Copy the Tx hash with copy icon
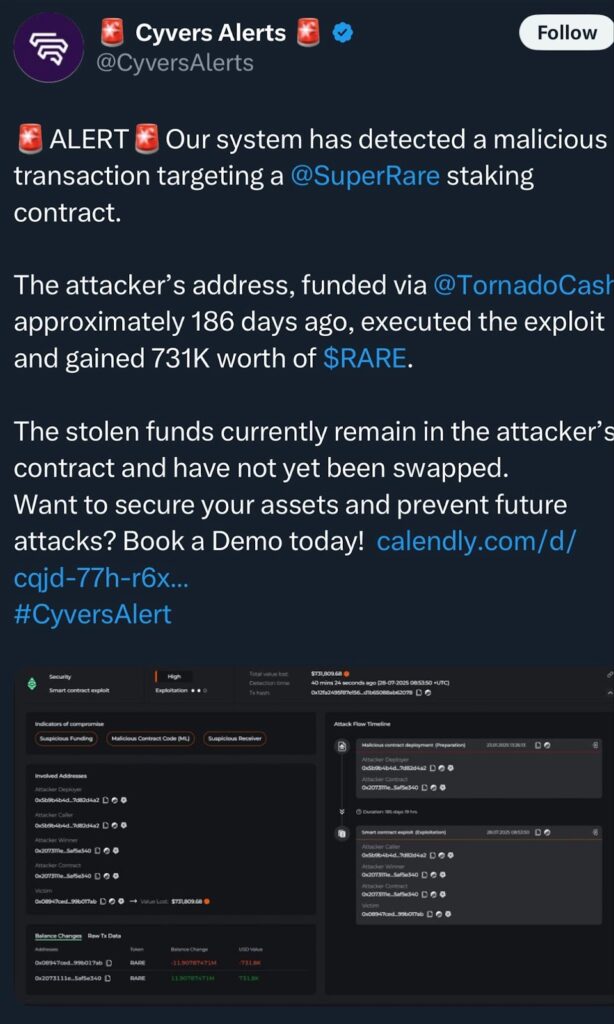 click(x=419, y=693)
